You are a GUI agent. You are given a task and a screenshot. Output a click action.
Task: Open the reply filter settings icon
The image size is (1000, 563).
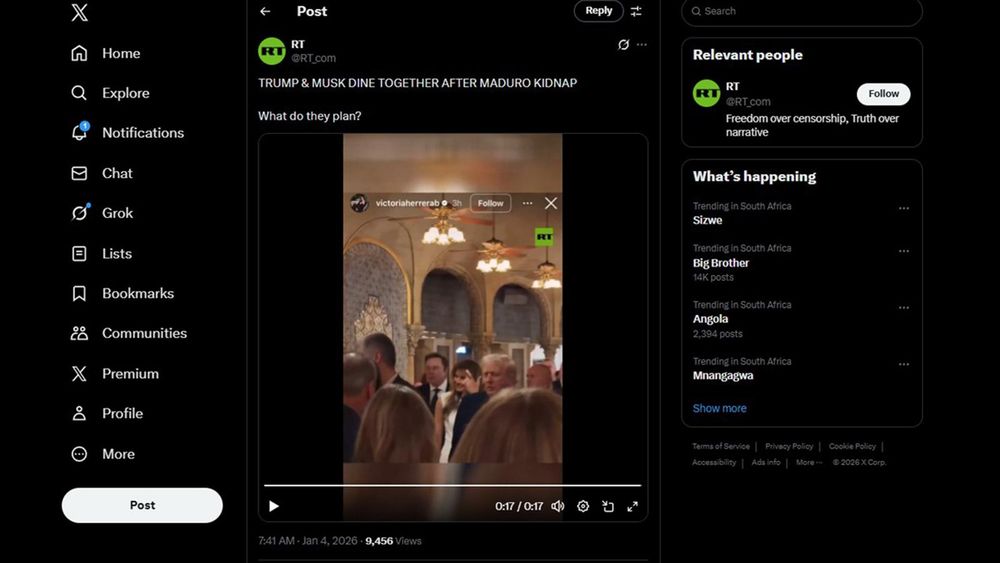[636, 11]
